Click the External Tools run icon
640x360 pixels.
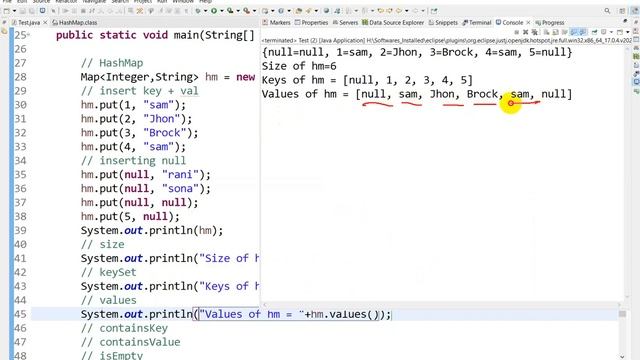coord(247,11)
